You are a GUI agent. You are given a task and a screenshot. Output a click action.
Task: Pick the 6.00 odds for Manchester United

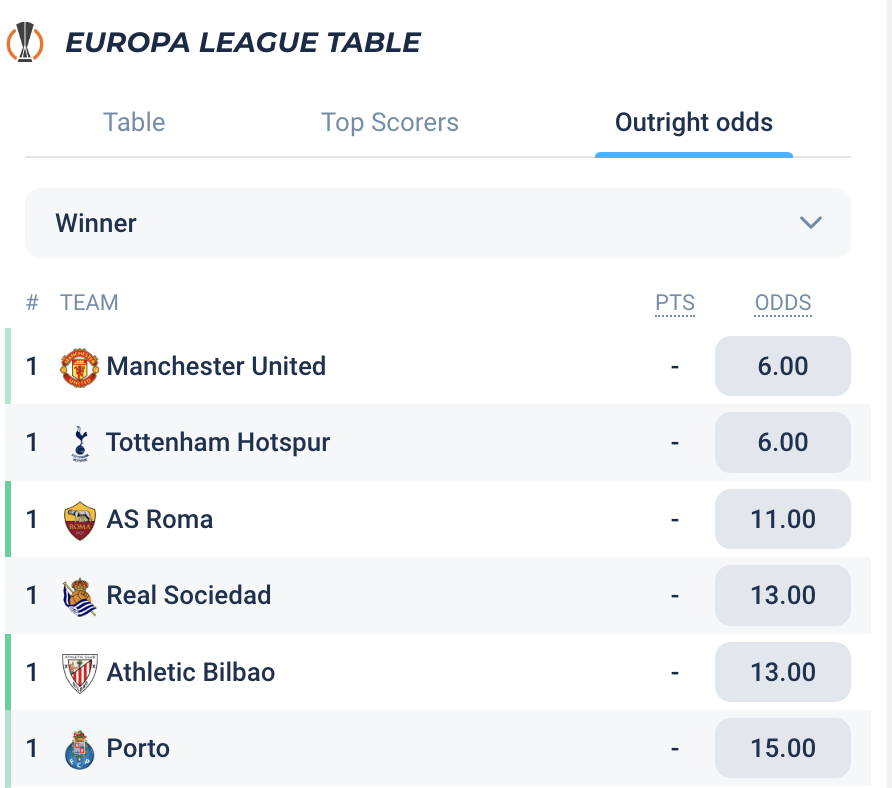tap(783, 366)
